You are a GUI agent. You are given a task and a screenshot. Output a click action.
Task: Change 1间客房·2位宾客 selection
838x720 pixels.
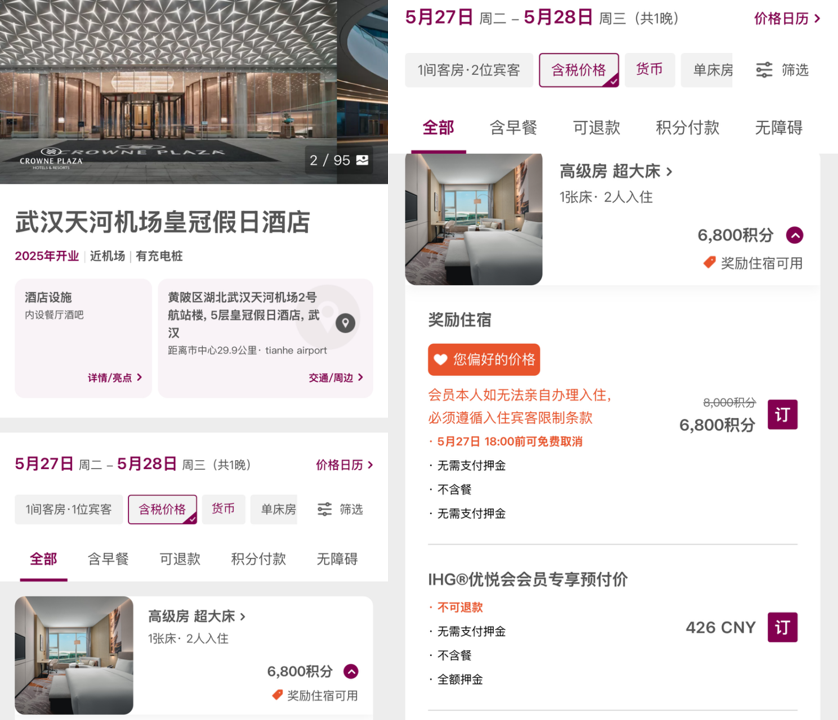(469, 70)
